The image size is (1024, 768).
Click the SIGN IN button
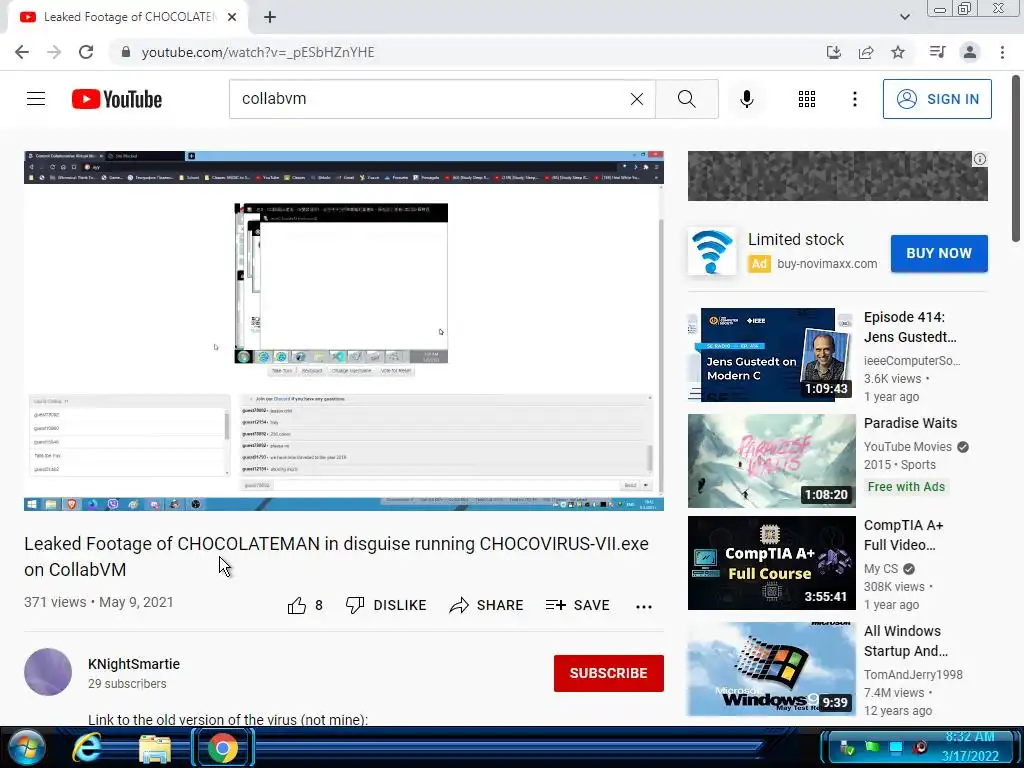pos(937,99)
